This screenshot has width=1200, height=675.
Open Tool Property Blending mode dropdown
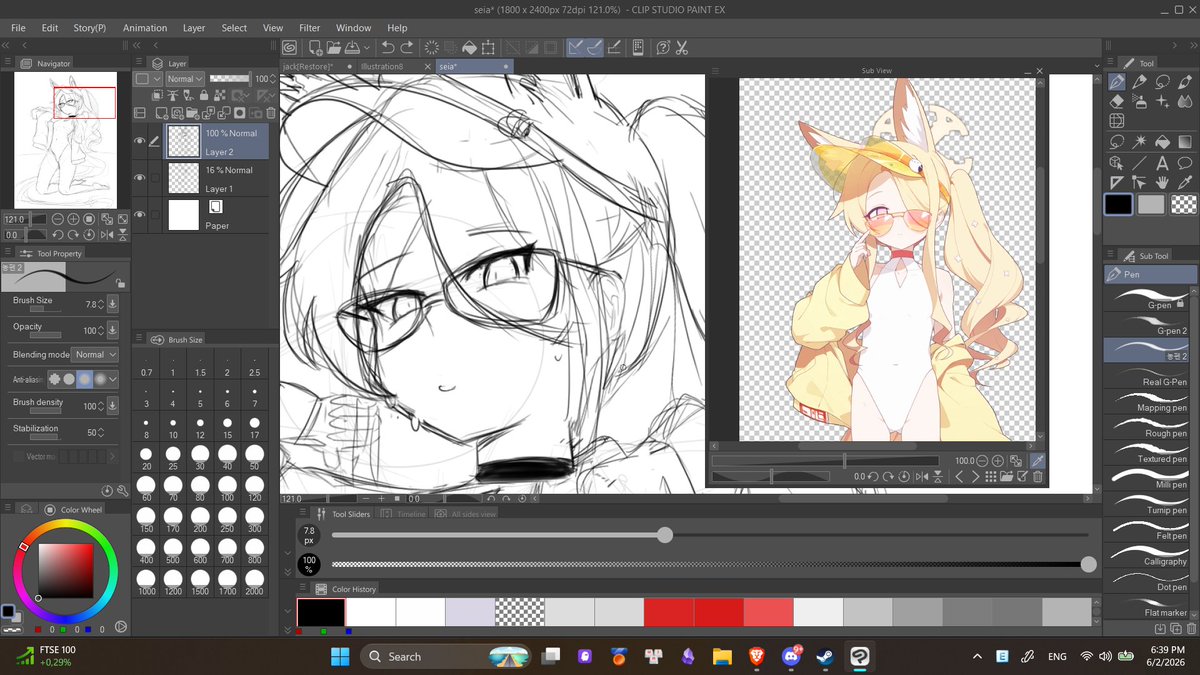(96, 354)
